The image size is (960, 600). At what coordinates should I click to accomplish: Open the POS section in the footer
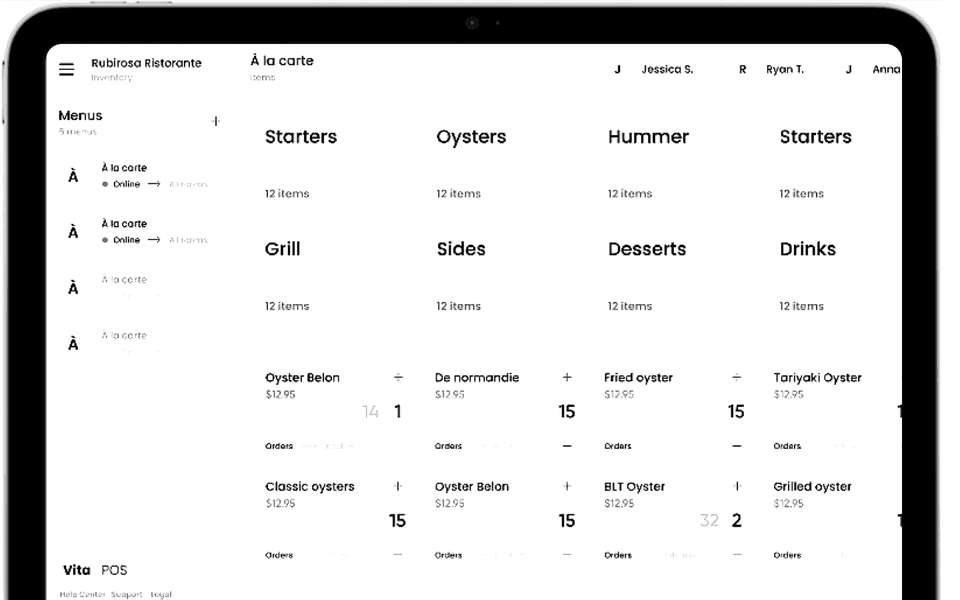(x=114, y=570)
